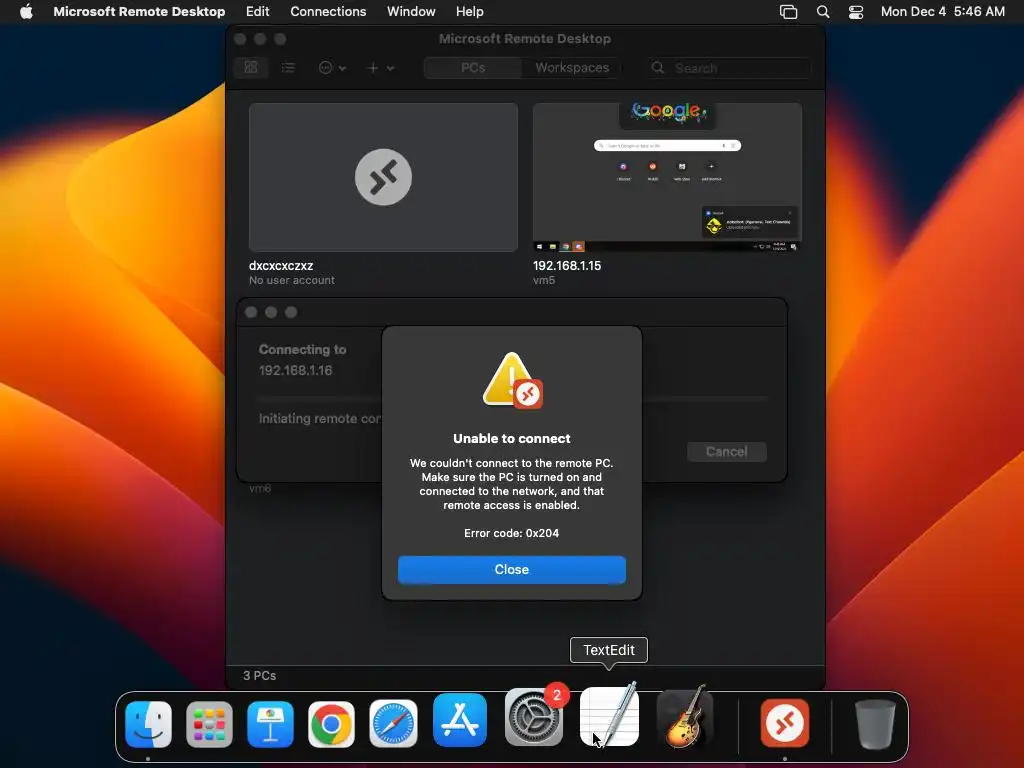Viewport: 1024px width, 768px height.
Task: Open Safari from the Dock
Action: (393, 724)
